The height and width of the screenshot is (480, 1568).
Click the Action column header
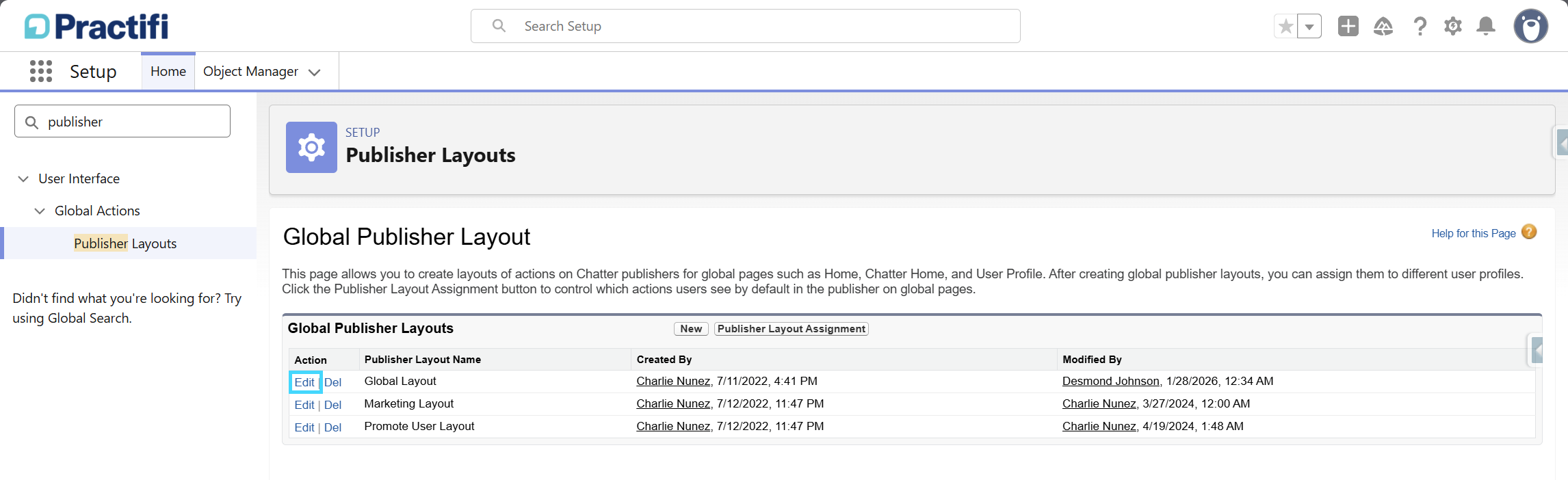pos(311,360)
